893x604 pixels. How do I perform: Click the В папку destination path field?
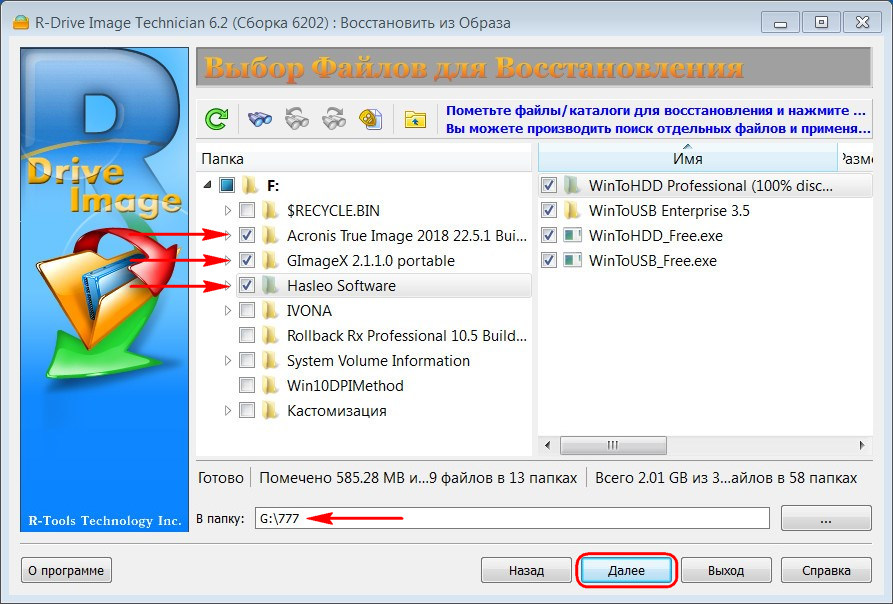512,518
